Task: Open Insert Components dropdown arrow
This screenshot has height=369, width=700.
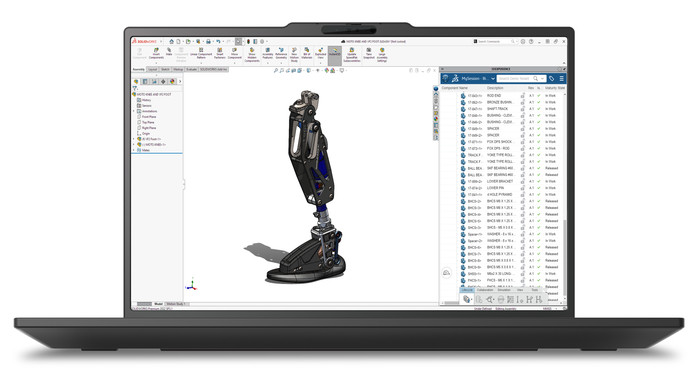Action: 156,63
